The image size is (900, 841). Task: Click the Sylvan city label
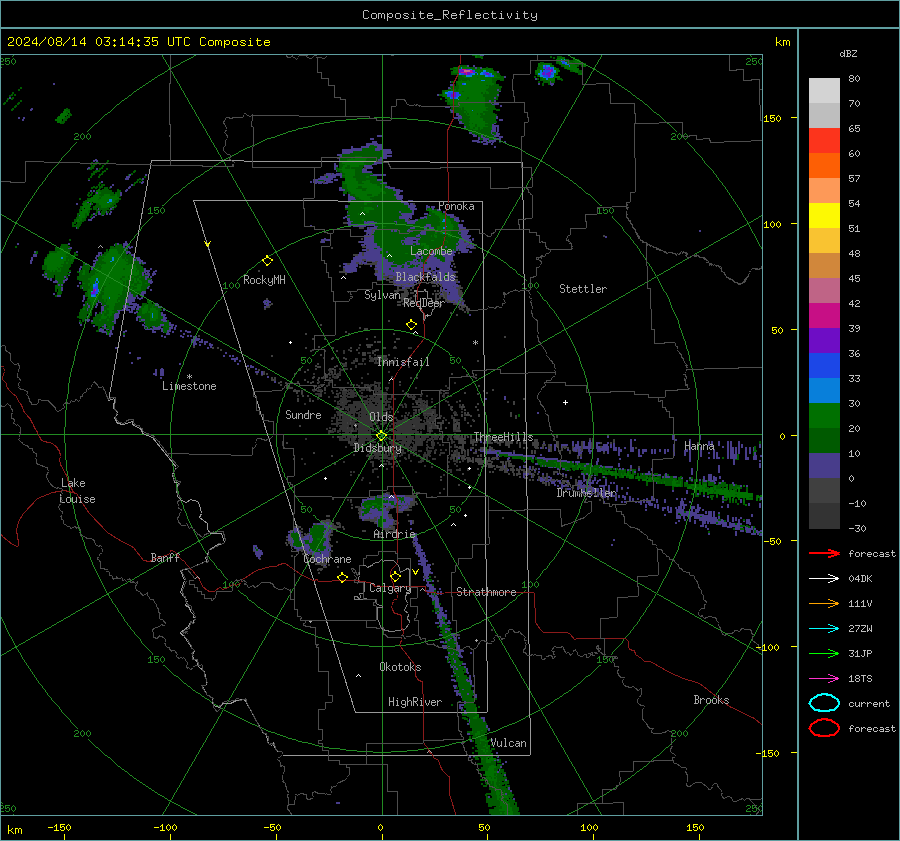tap(382, 295)
